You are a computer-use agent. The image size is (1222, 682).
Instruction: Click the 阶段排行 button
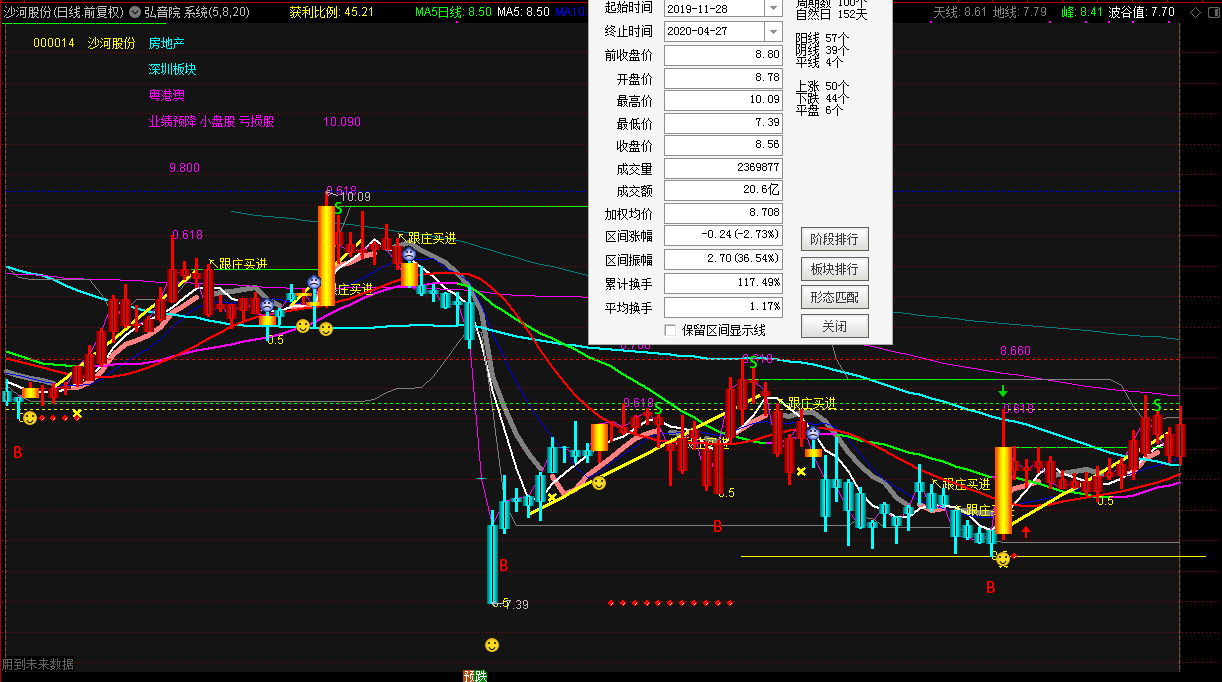pos(835,239)
